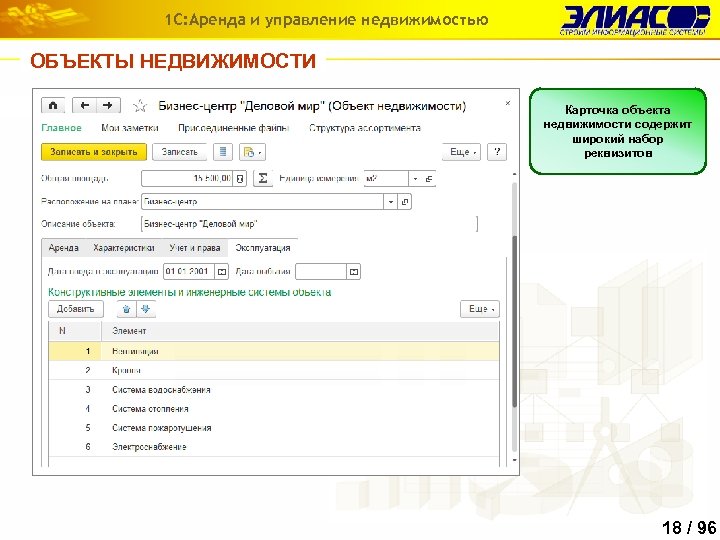Switch to the Характеристики tab
The height and width of the screenshot is (540, 720).
pyautogui.click(x=124, y=248)
